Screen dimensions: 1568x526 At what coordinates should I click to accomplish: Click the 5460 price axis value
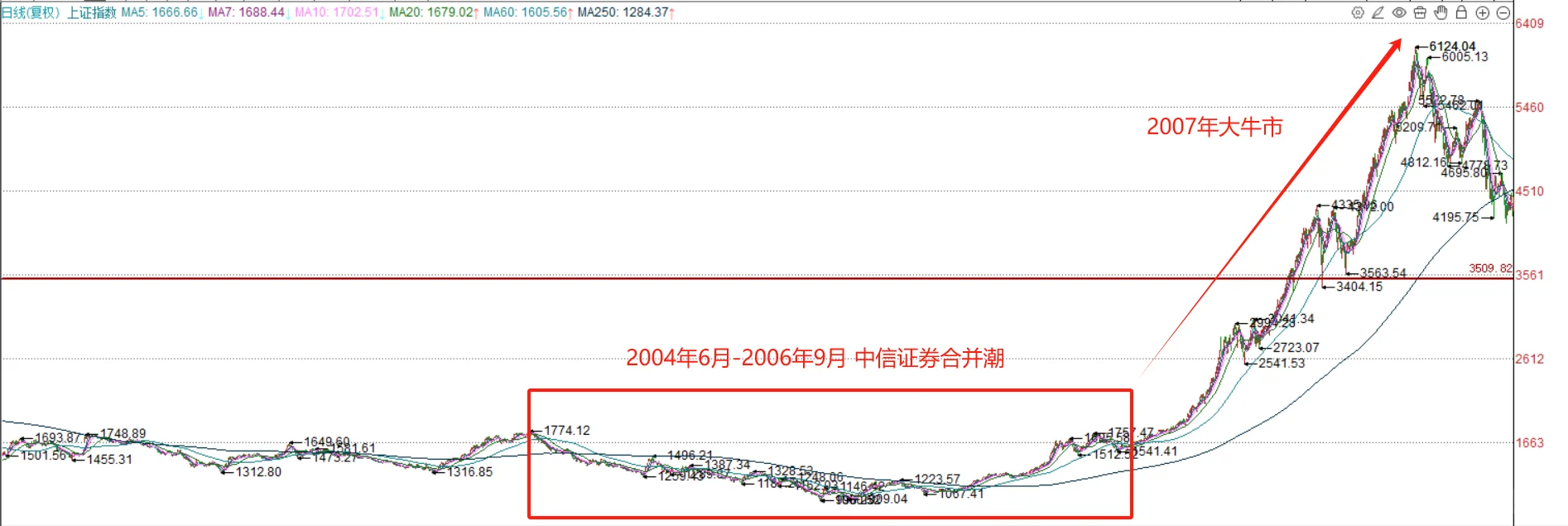coord(1530,108)
